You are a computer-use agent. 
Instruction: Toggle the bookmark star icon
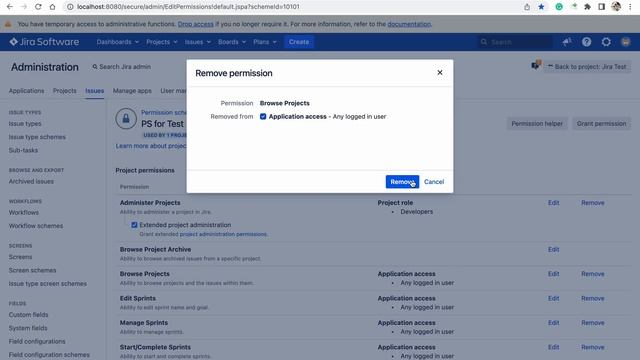click(x=541, y=7)
